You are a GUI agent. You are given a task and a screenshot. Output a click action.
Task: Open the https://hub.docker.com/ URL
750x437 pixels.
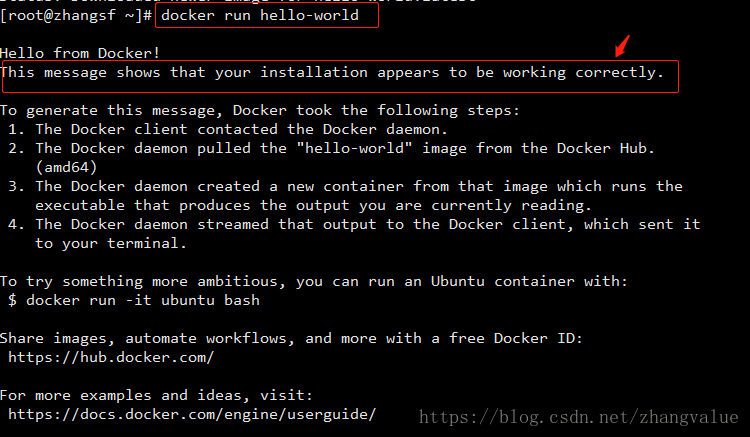pos(111,358)
